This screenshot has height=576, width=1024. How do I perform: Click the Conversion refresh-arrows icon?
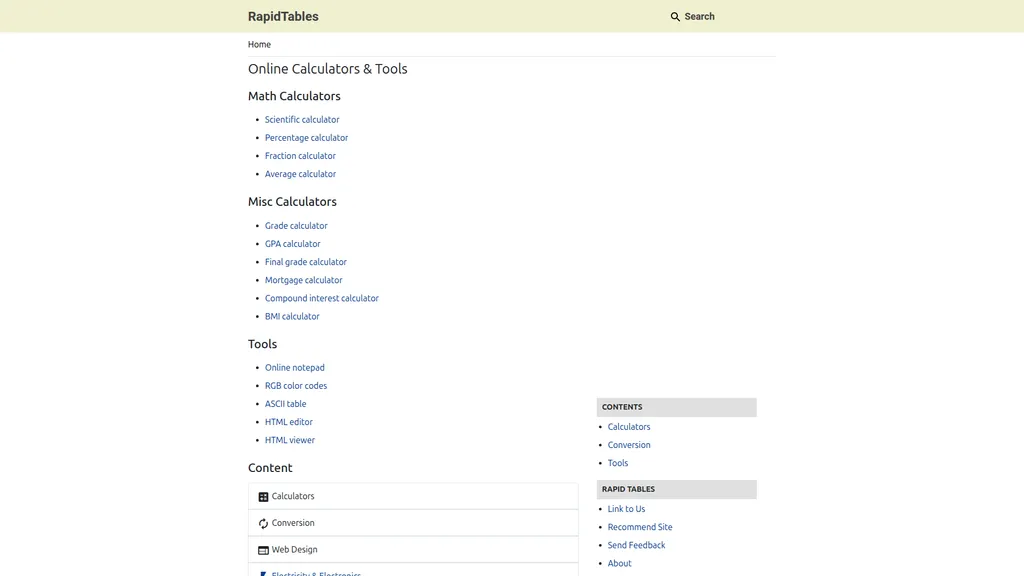[x=263, y=524]
